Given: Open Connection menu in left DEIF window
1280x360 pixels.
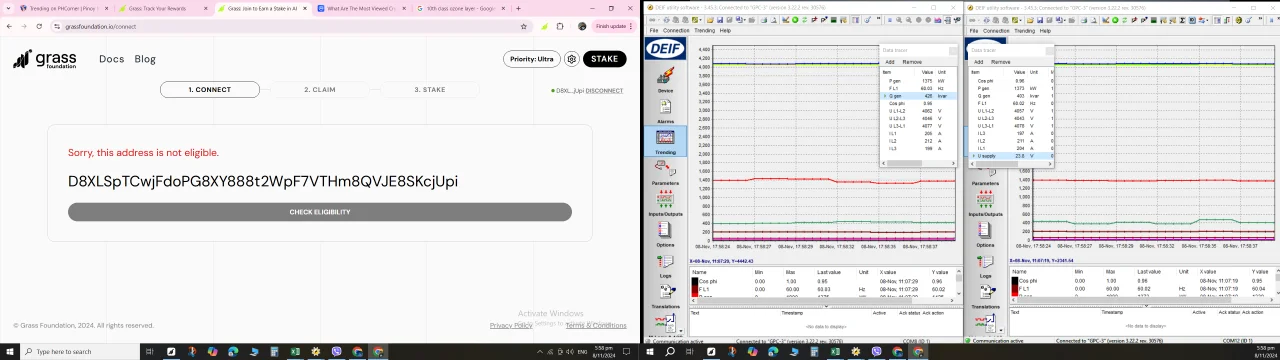Looking at the screenshot, I should 676,31.
